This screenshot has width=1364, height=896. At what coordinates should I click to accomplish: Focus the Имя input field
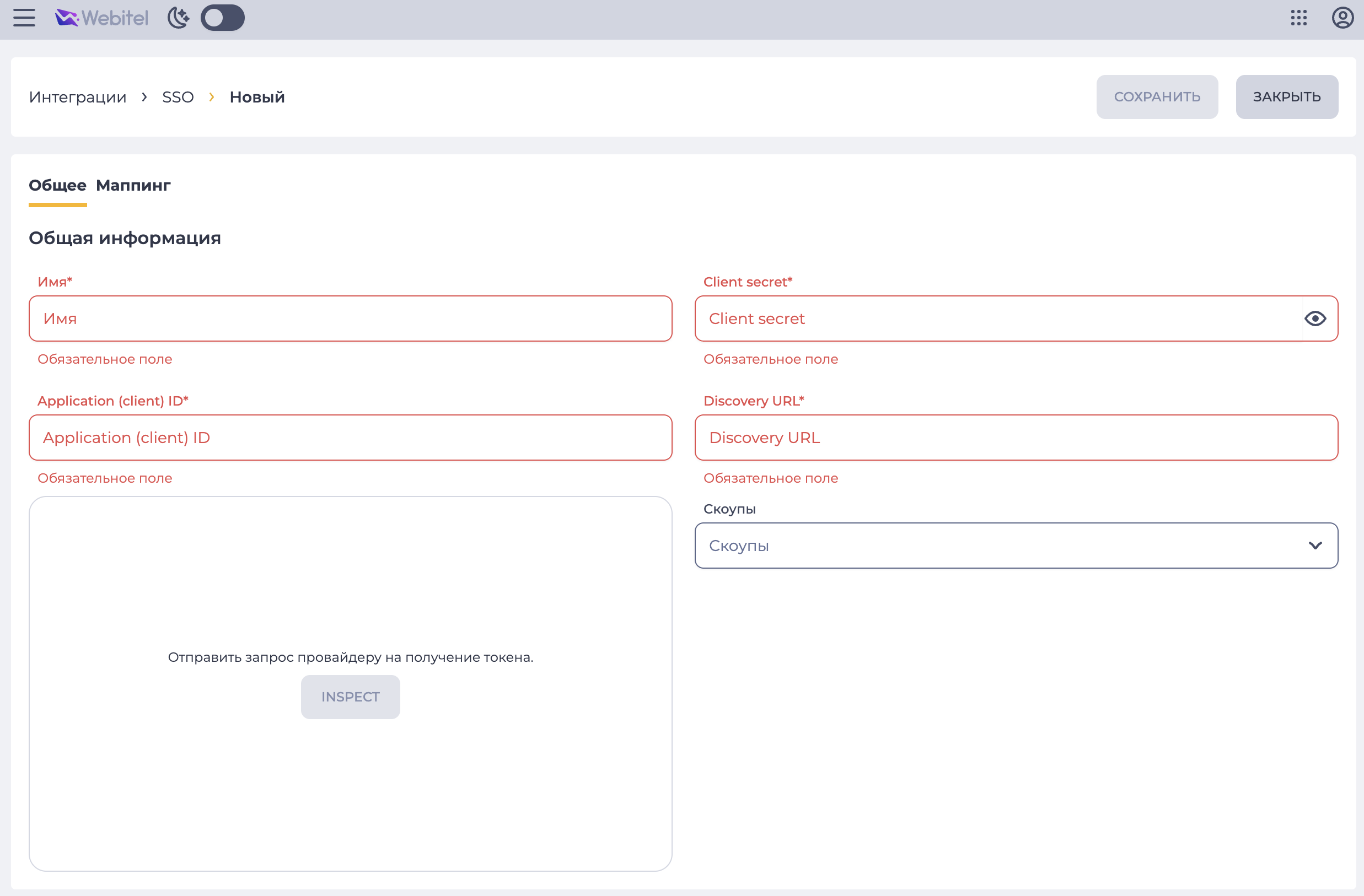pos(350,319)
